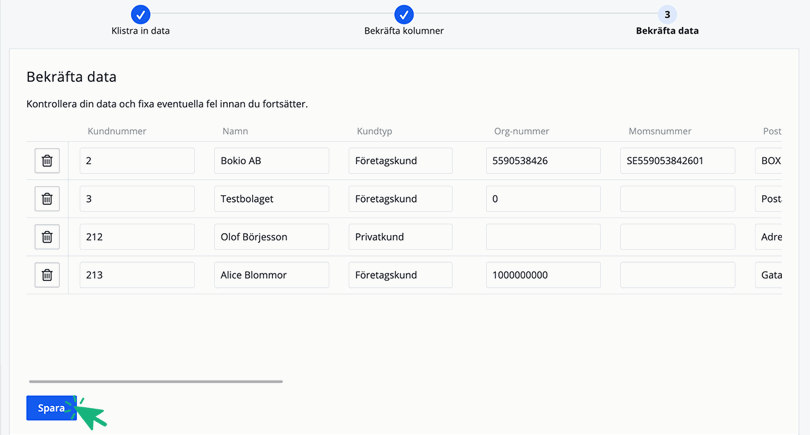This screenshot has height=435, width=810.
Task: Select Org-nummer field with 1000000000
Action: coord(543,275)
